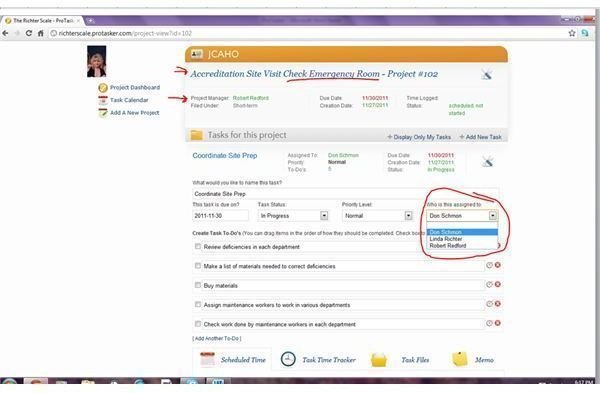Image resolution: width=600 pixels, height=393 pixels.
Task: Select the blank option in the assignee list
Action: click(x=462, y=225)
